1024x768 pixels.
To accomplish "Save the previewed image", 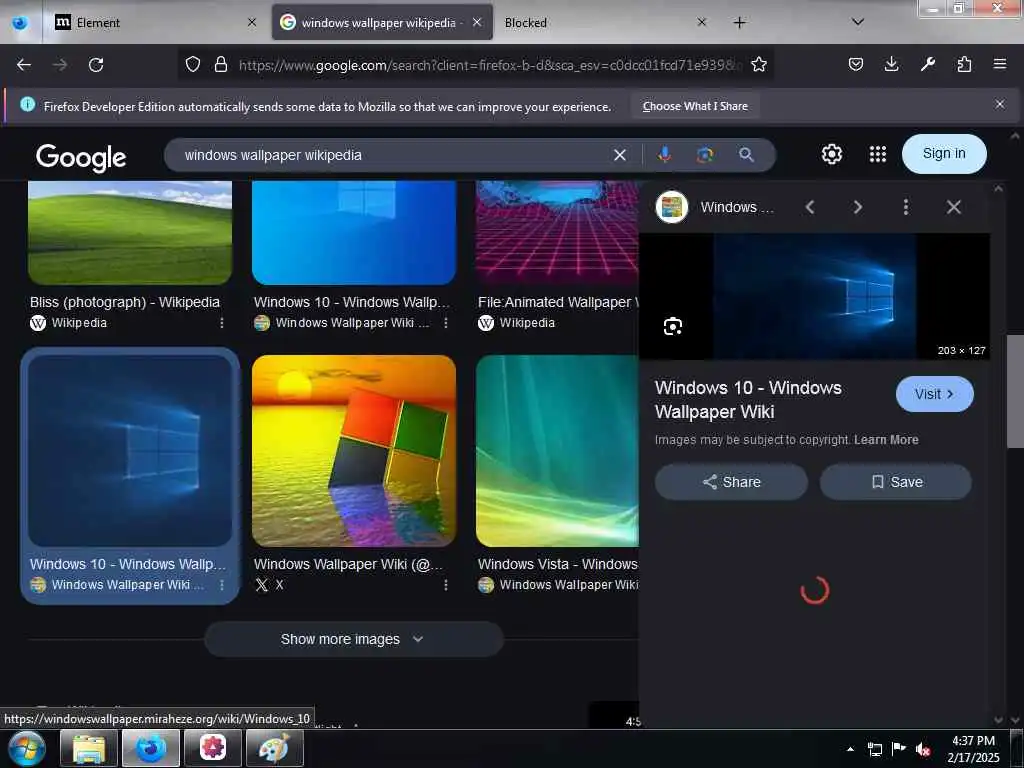I will tap(895, 482).
